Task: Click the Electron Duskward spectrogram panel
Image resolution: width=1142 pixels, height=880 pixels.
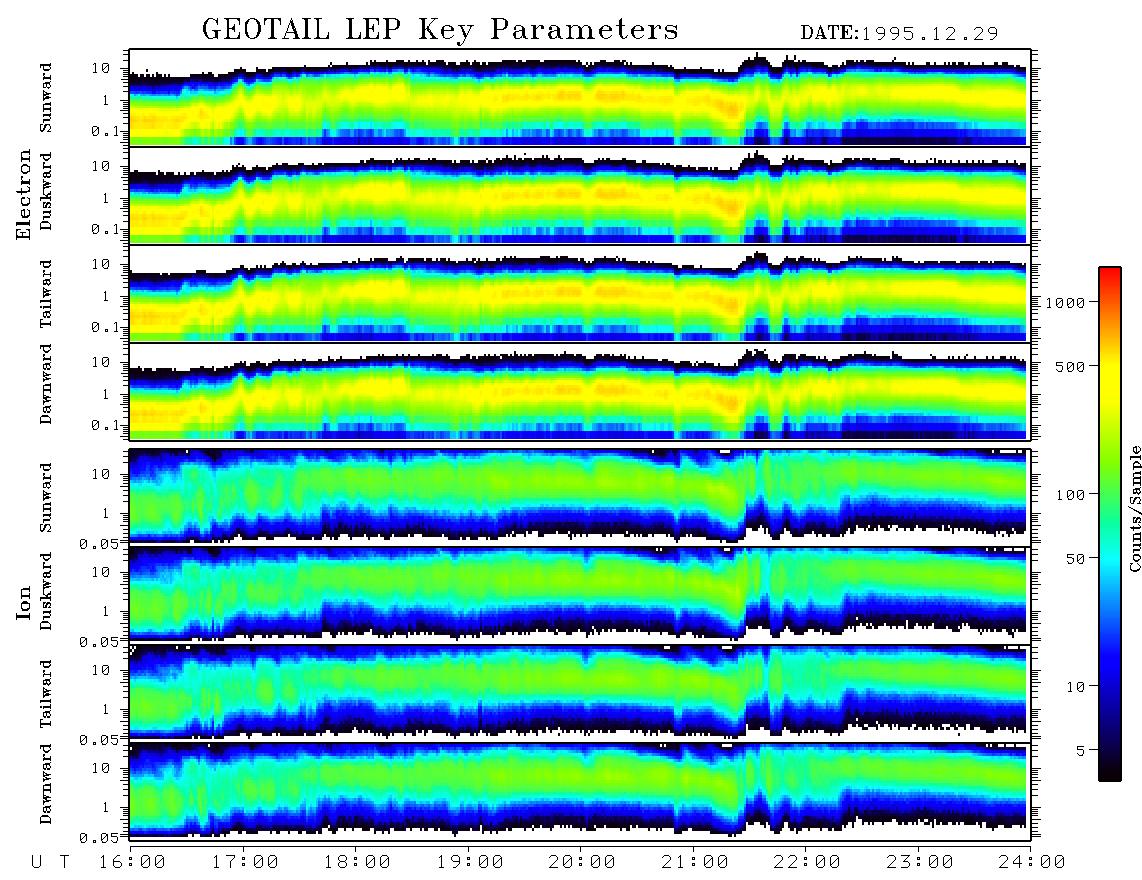Action: click(580, 195)
